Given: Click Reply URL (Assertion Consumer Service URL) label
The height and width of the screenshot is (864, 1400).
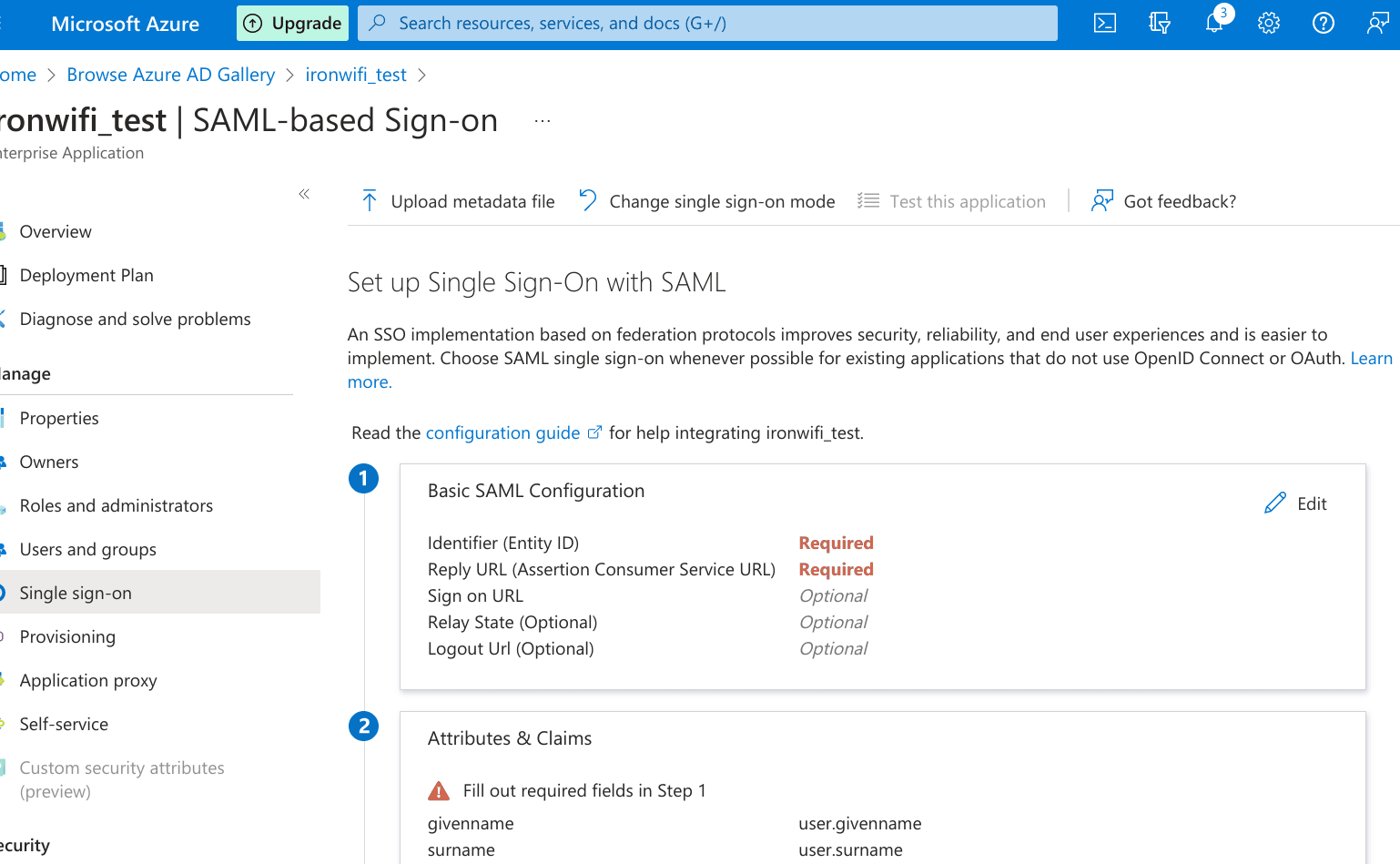Looking at the screenshot, I should (602, 569).
